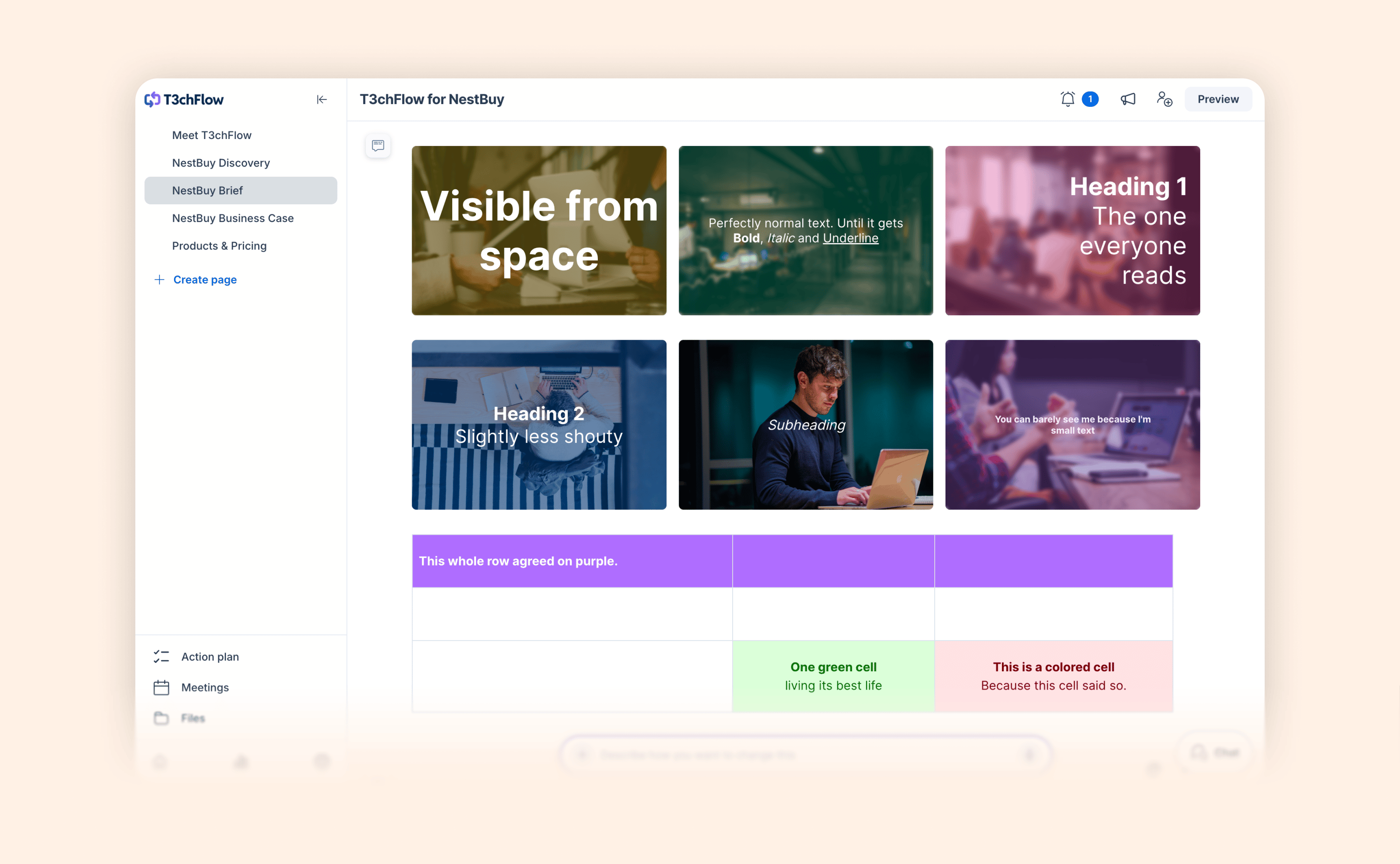Click 'Because this cell said so.' text
1400x864 pixels.
coord(1053,685)
